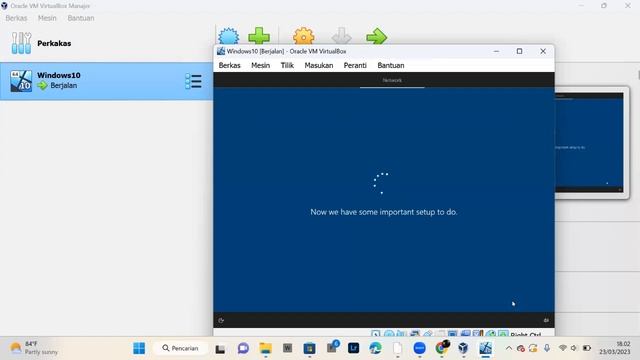The image size is (640, 360).
Task: Switch to VirtualBox Manager taskbar icon
Action: tap(463, 348)
